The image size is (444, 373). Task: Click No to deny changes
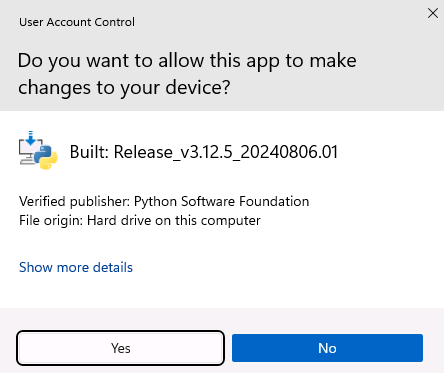(x=327, y=348)
